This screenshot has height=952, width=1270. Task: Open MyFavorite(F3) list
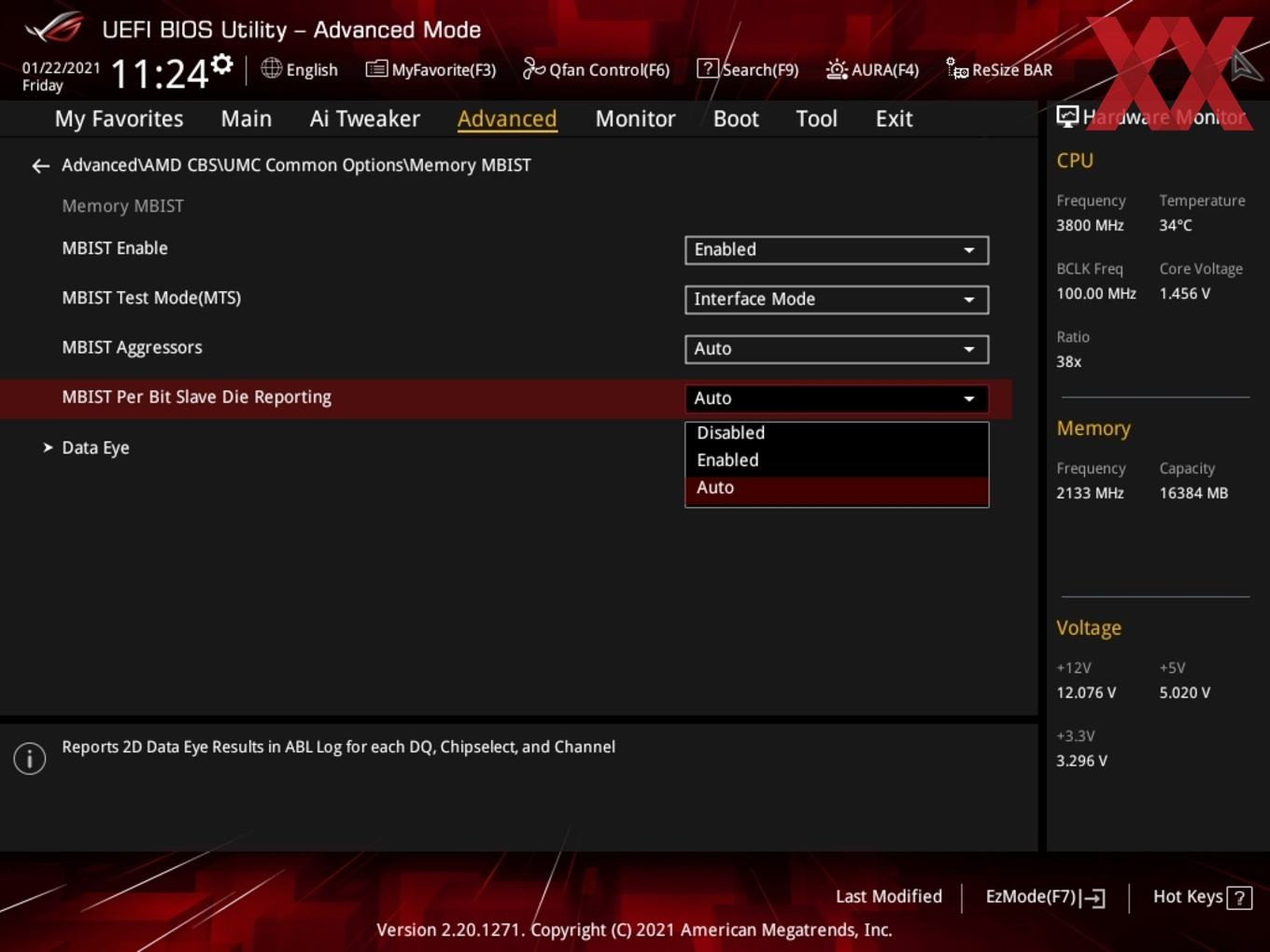[x=430, y=69]
